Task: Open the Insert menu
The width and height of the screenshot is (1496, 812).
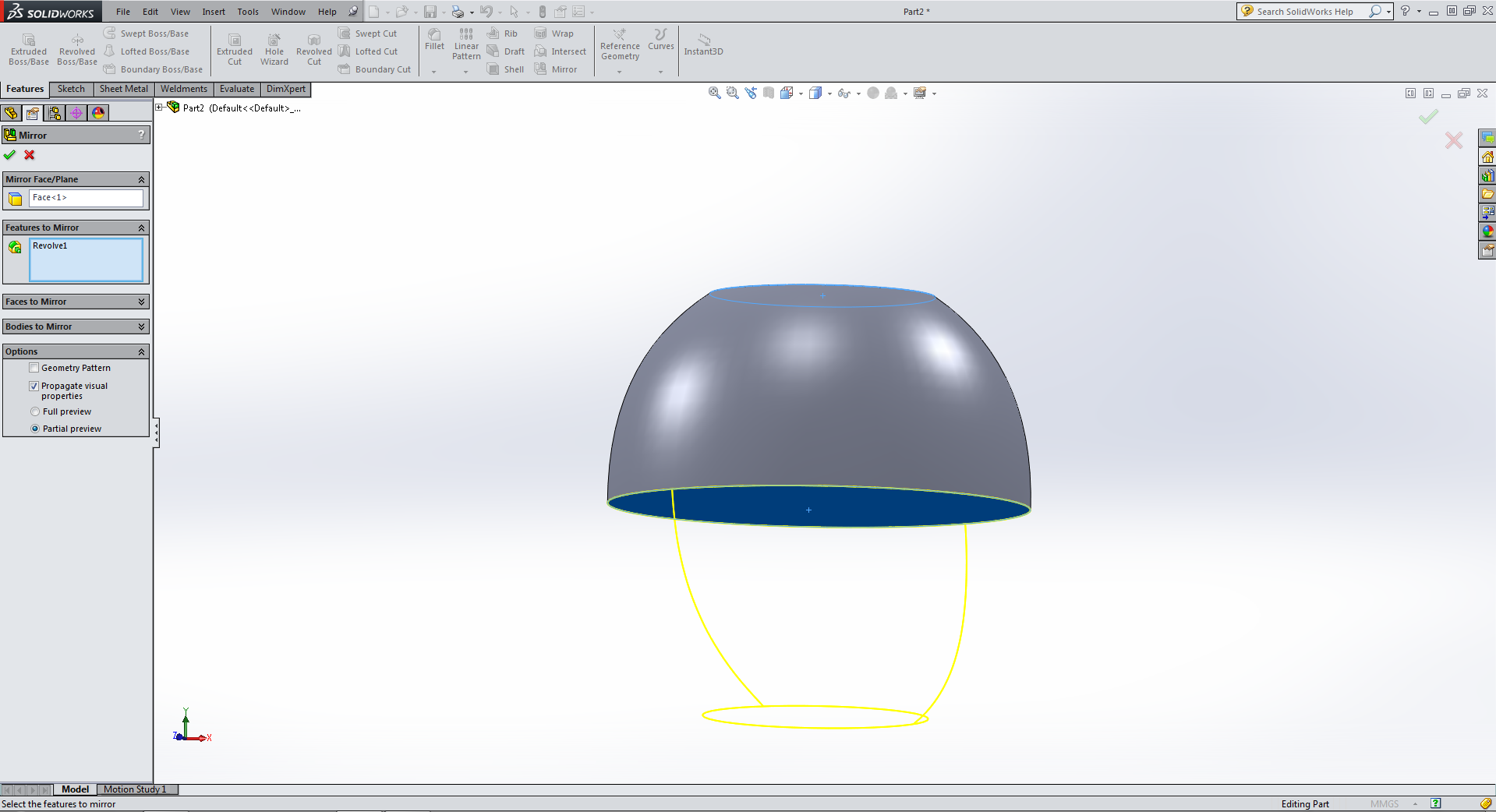Action: click(x=214, y=12)
